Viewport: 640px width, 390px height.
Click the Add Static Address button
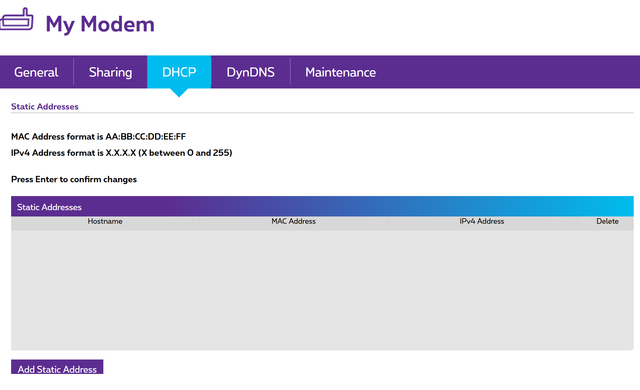click(57, 367)
